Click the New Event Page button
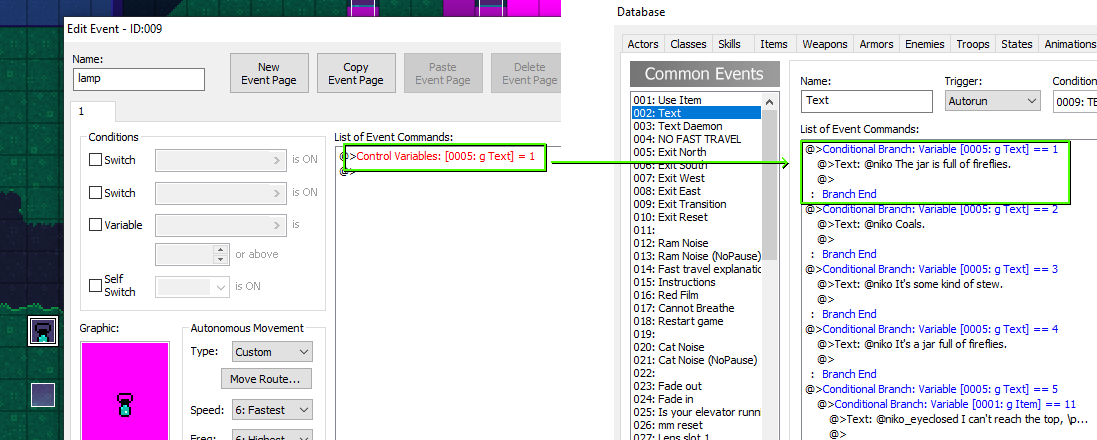This screenshot has width=1097, height=440. pyautogui.click(x=269, y=74)
